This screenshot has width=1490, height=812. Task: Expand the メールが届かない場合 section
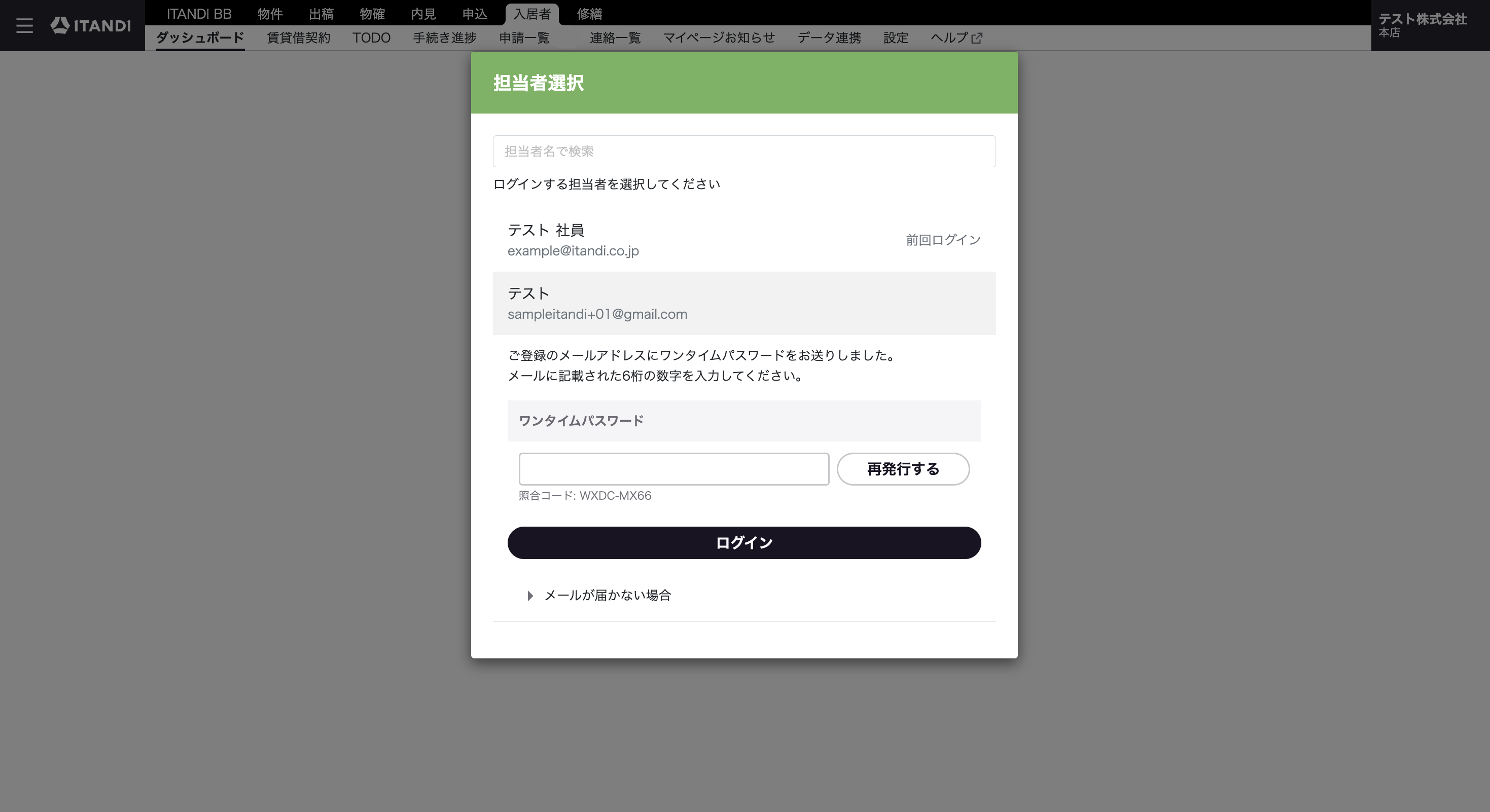pos(599,595)
